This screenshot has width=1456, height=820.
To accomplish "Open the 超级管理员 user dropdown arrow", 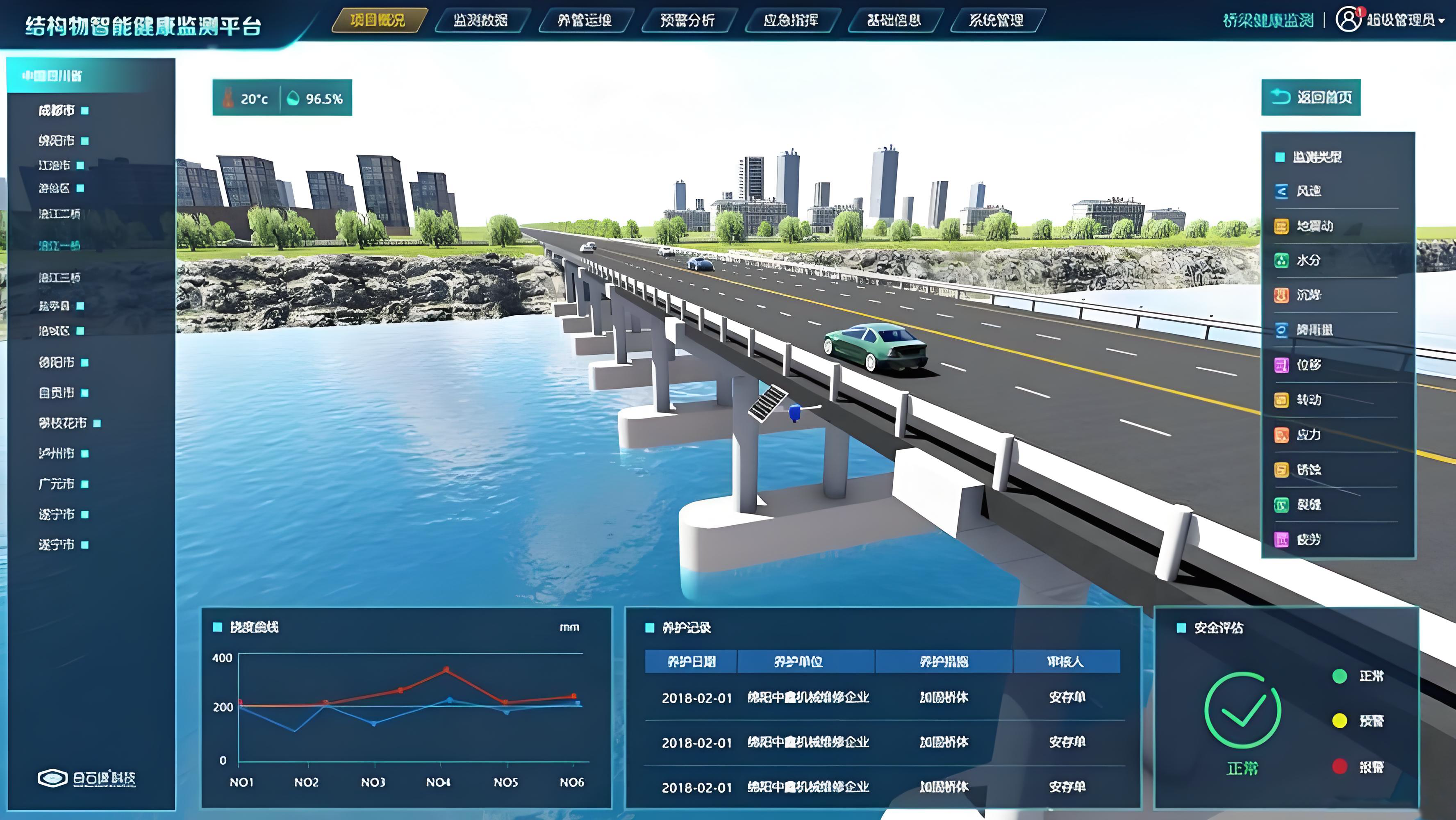I will (x=1441, y=21).
